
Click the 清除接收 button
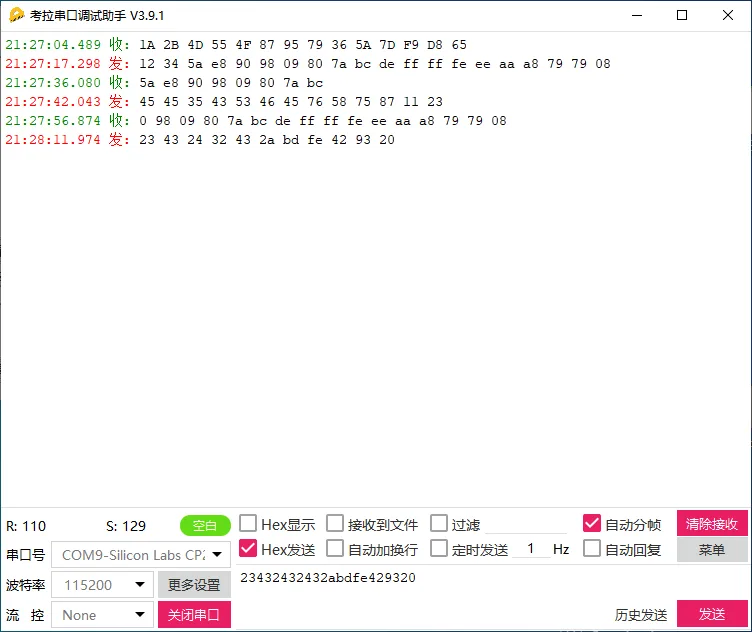712,524
